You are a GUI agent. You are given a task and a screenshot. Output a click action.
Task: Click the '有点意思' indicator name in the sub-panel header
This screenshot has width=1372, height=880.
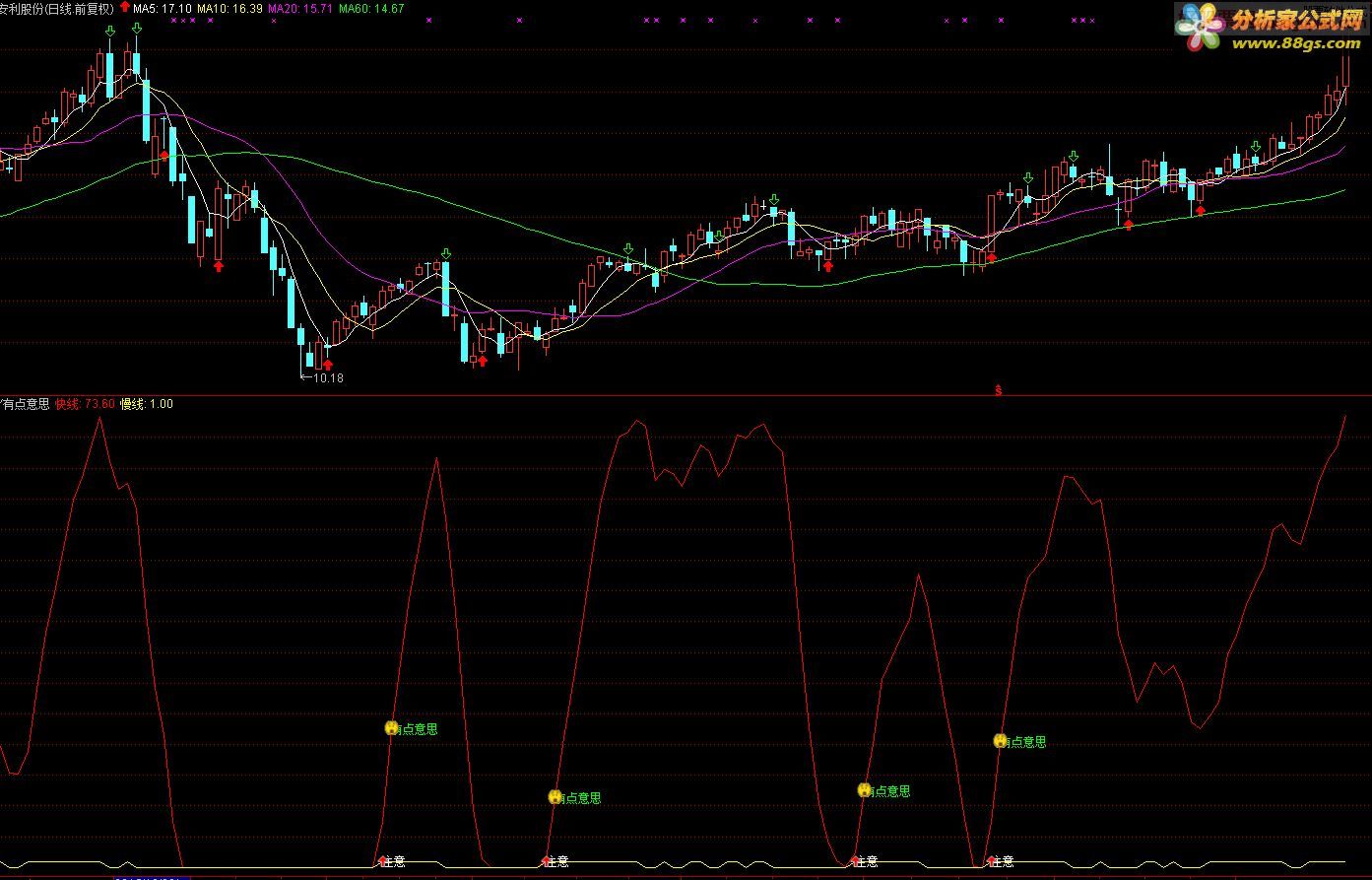[27, 404]
